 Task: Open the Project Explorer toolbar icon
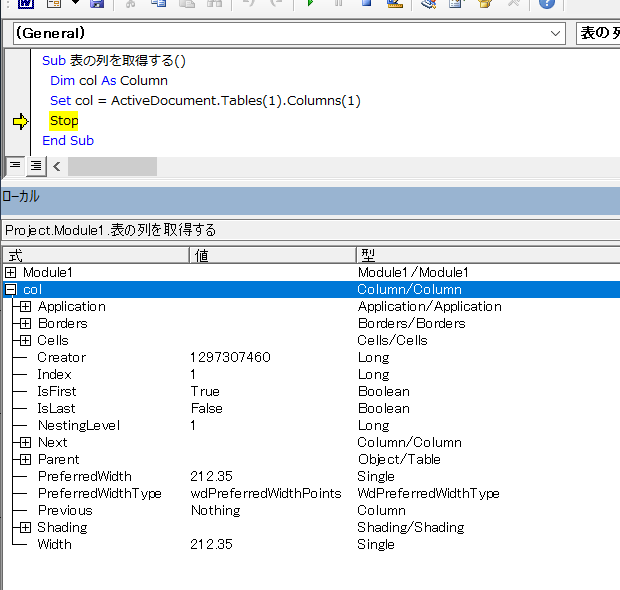click(429, 4)
